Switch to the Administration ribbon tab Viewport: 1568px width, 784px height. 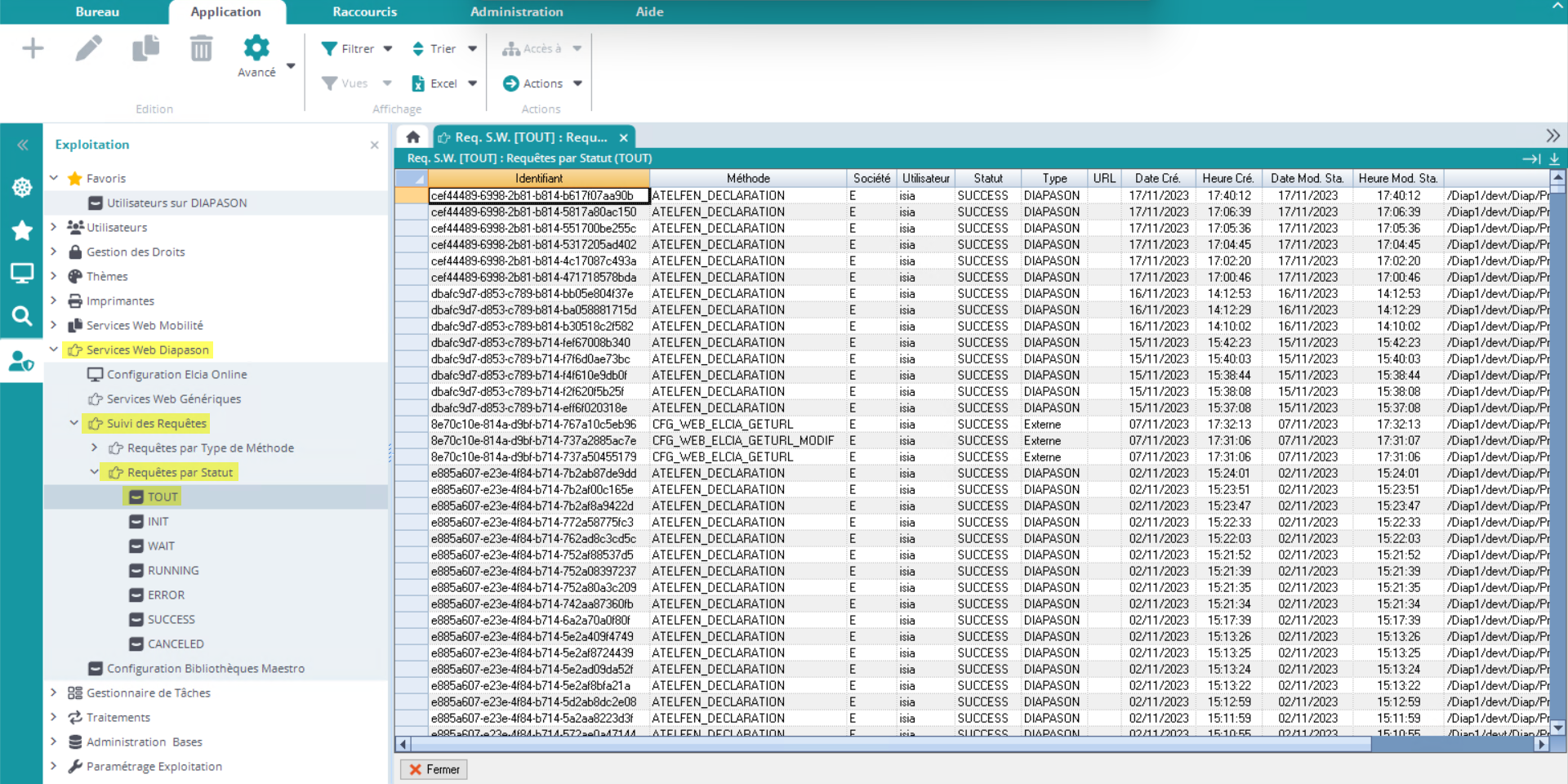pos(516,11)
